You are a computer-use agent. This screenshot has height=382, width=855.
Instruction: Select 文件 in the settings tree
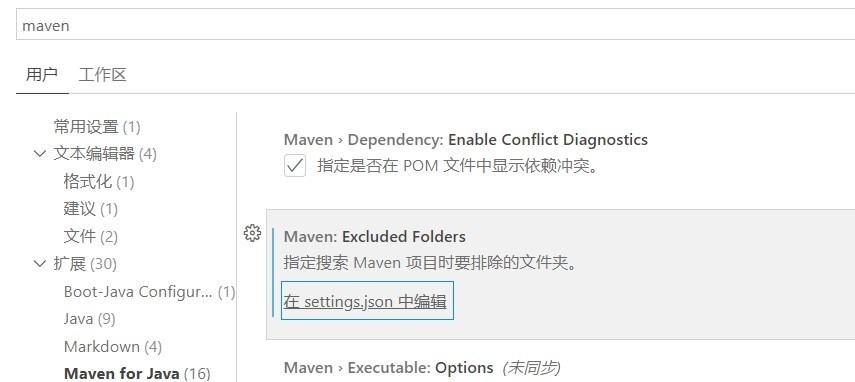(x=91, y=237)
